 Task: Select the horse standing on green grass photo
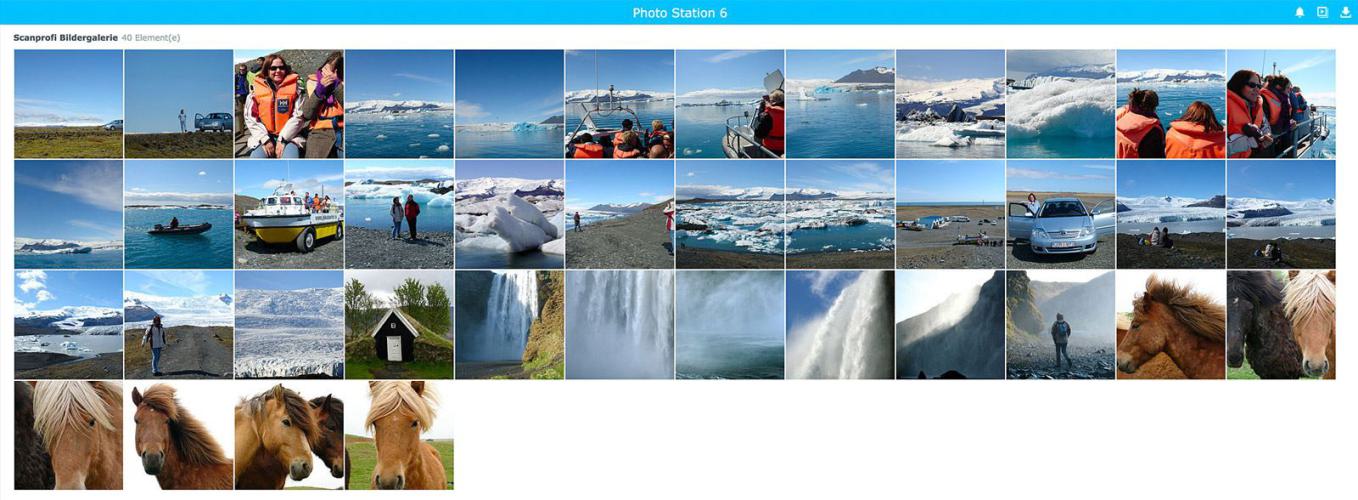399,435
